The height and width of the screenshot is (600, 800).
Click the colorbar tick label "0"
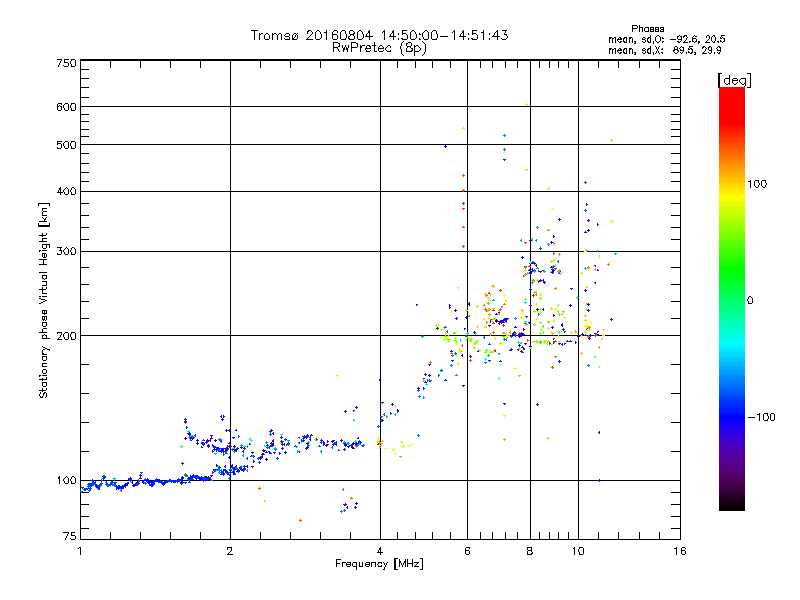pyautogui.click(x=750, y=301)
